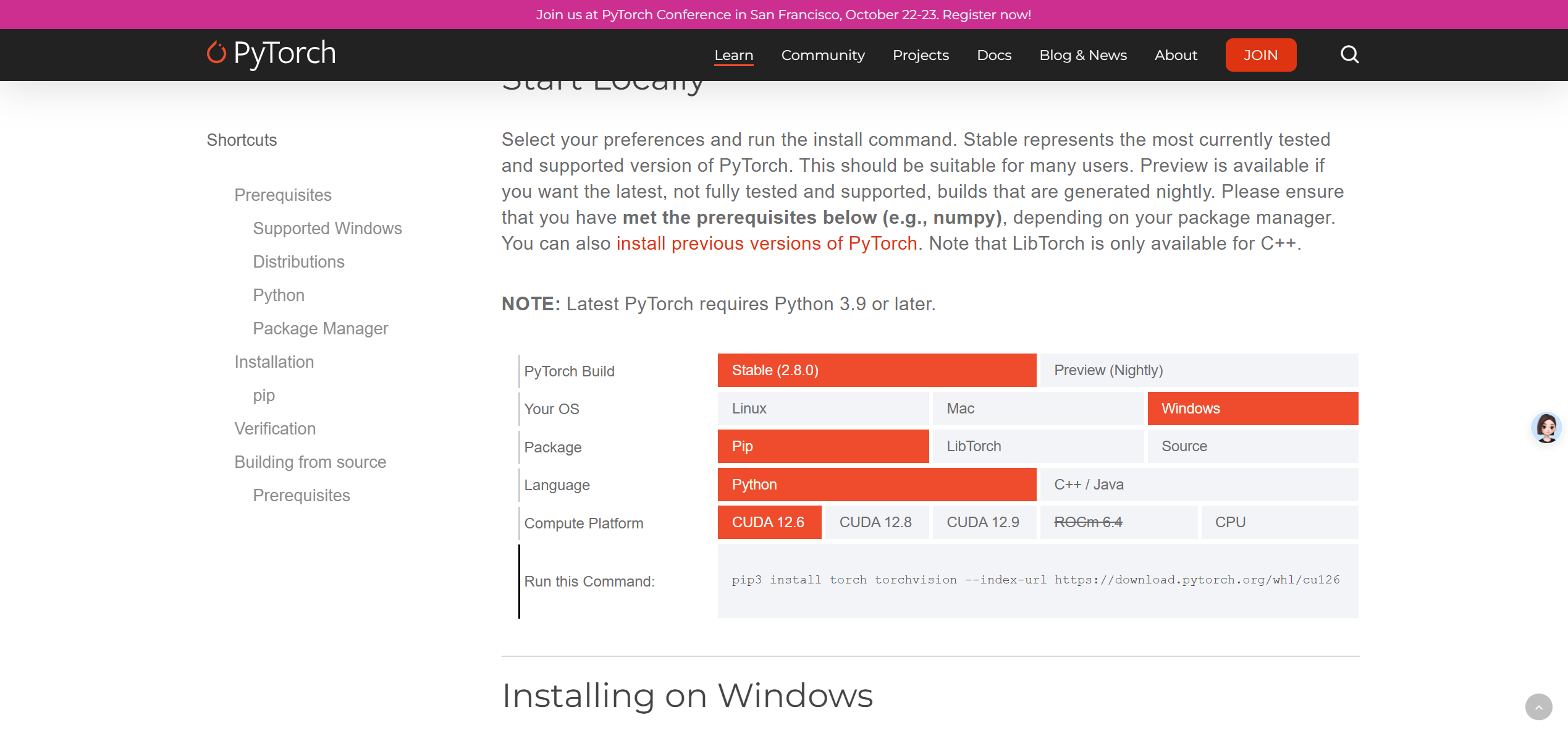This screenshot has height=733, width=1568.
Task: Click the PyTorch Conference banner announcement
Action: (x=783, y=14)
